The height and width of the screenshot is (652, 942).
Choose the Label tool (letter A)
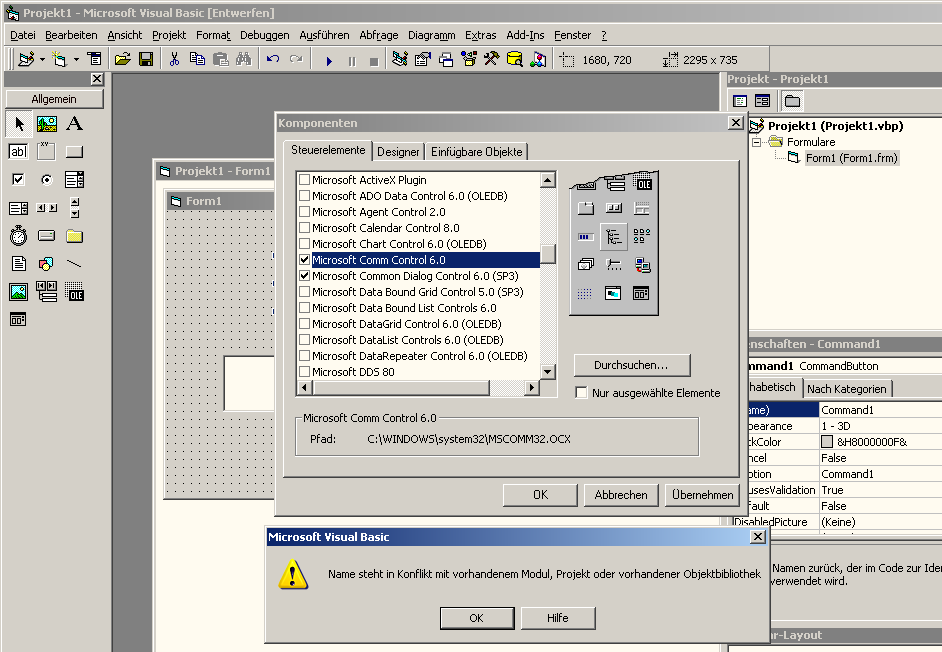pos(74,124)
